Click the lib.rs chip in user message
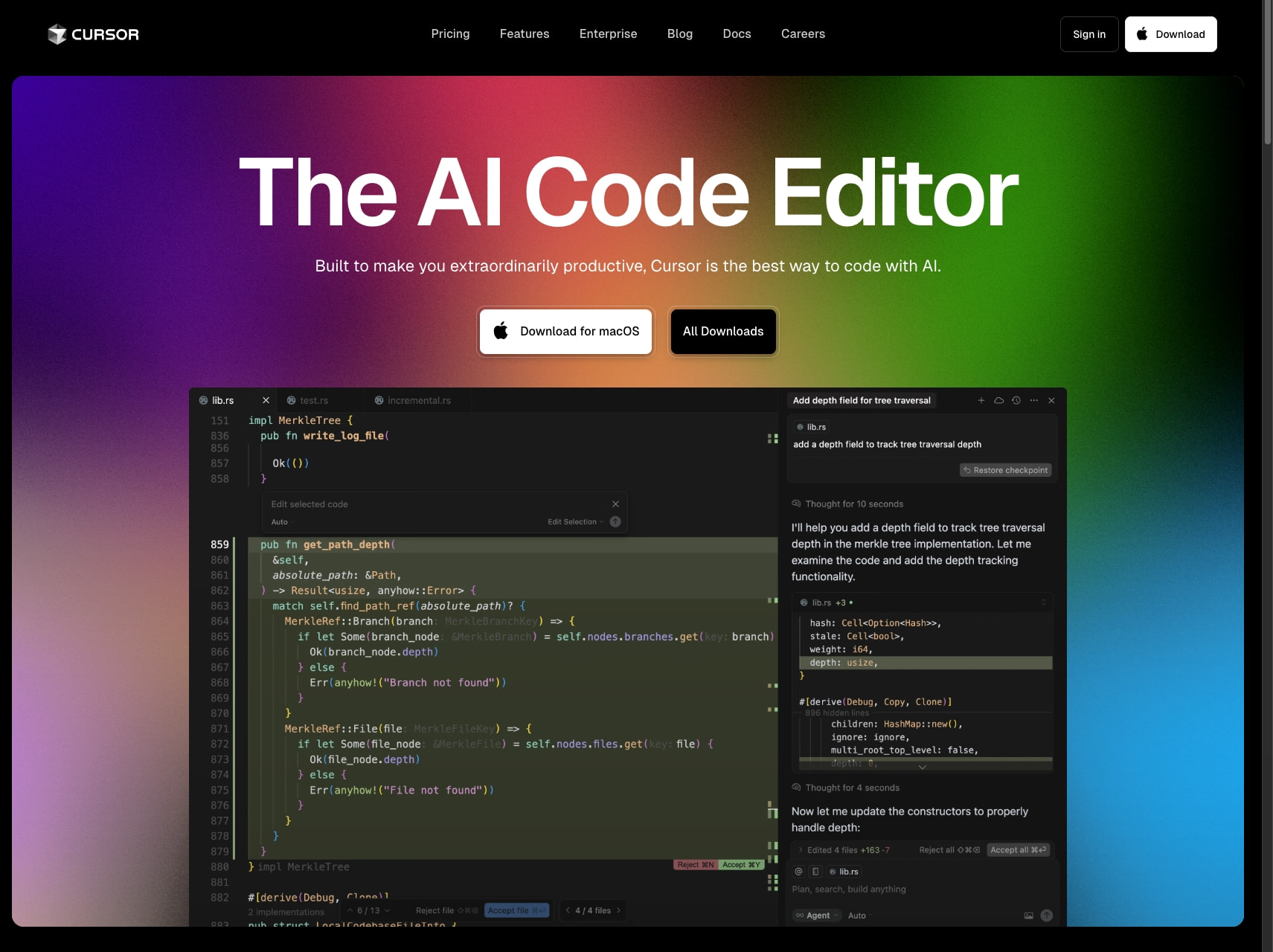This screenshot has height=952, width=1273. click(x=812, y=427)
